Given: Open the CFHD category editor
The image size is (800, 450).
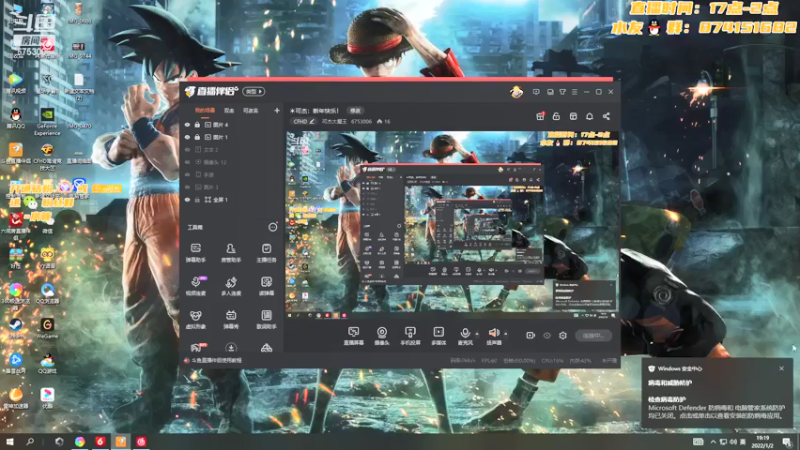Looking at the screenshot, I should [304, 121].
